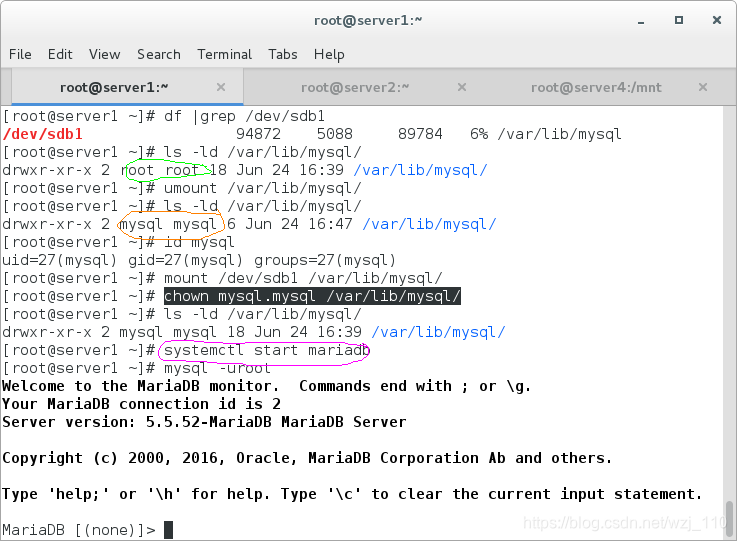
Task: Maximize the terminal window
Action: [x=679, y=20]
